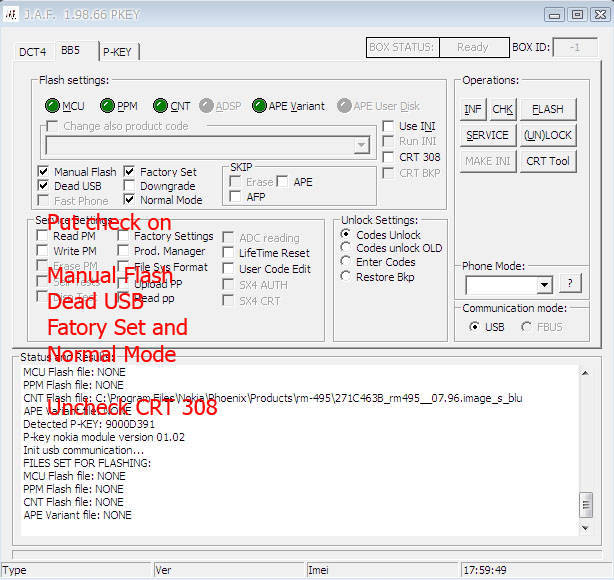Click the Imei status bar field
614x580 pixels.
pos(381,570)
